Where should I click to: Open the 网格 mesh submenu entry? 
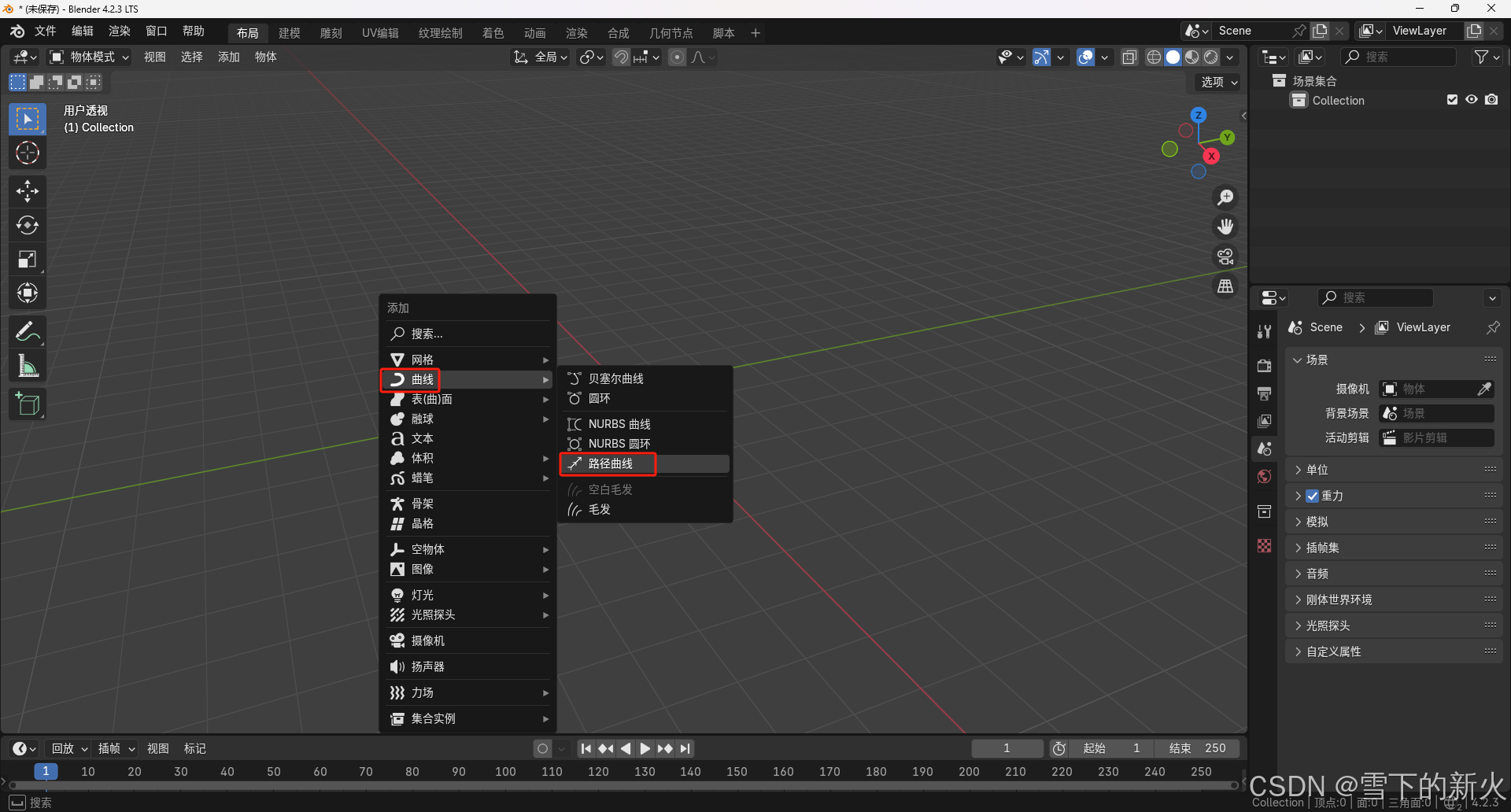tap(468, 360)
